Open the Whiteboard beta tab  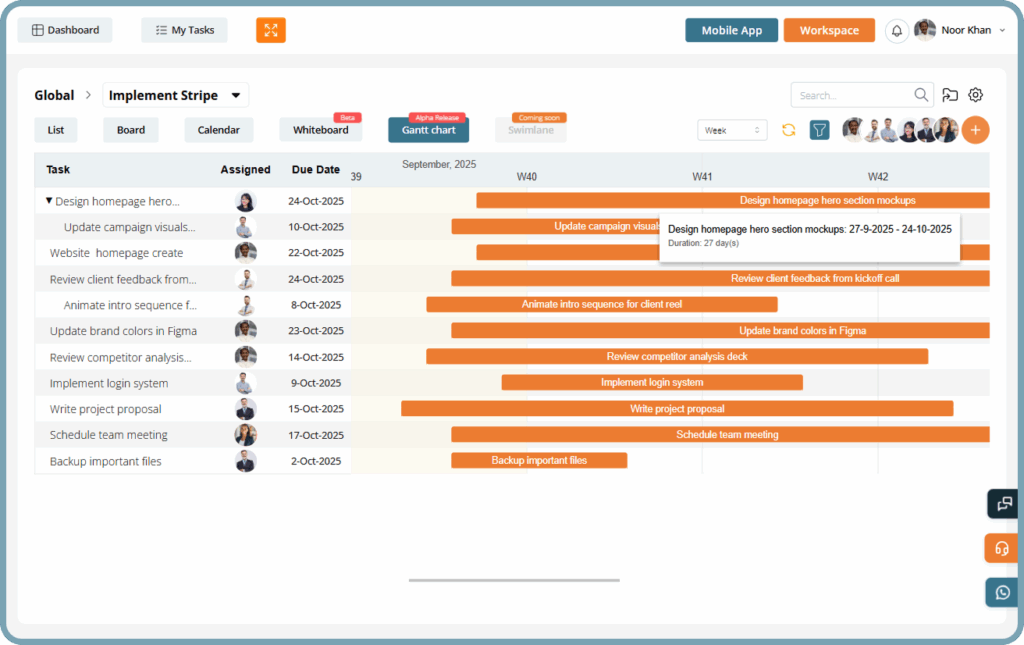[320, 130]
